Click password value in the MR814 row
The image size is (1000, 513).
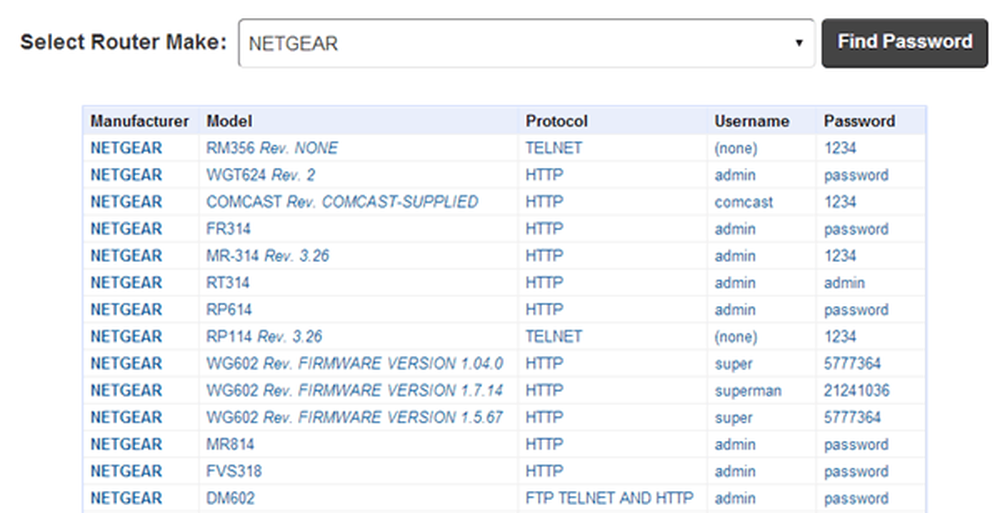[x=855, y=444]
